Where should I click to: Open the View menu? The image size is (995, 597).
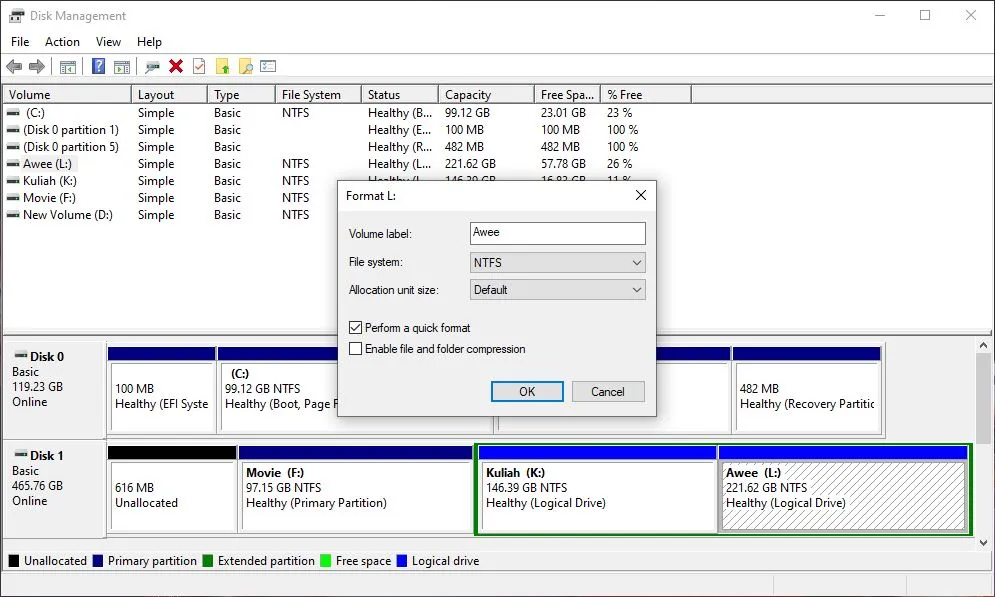(108, 42)
